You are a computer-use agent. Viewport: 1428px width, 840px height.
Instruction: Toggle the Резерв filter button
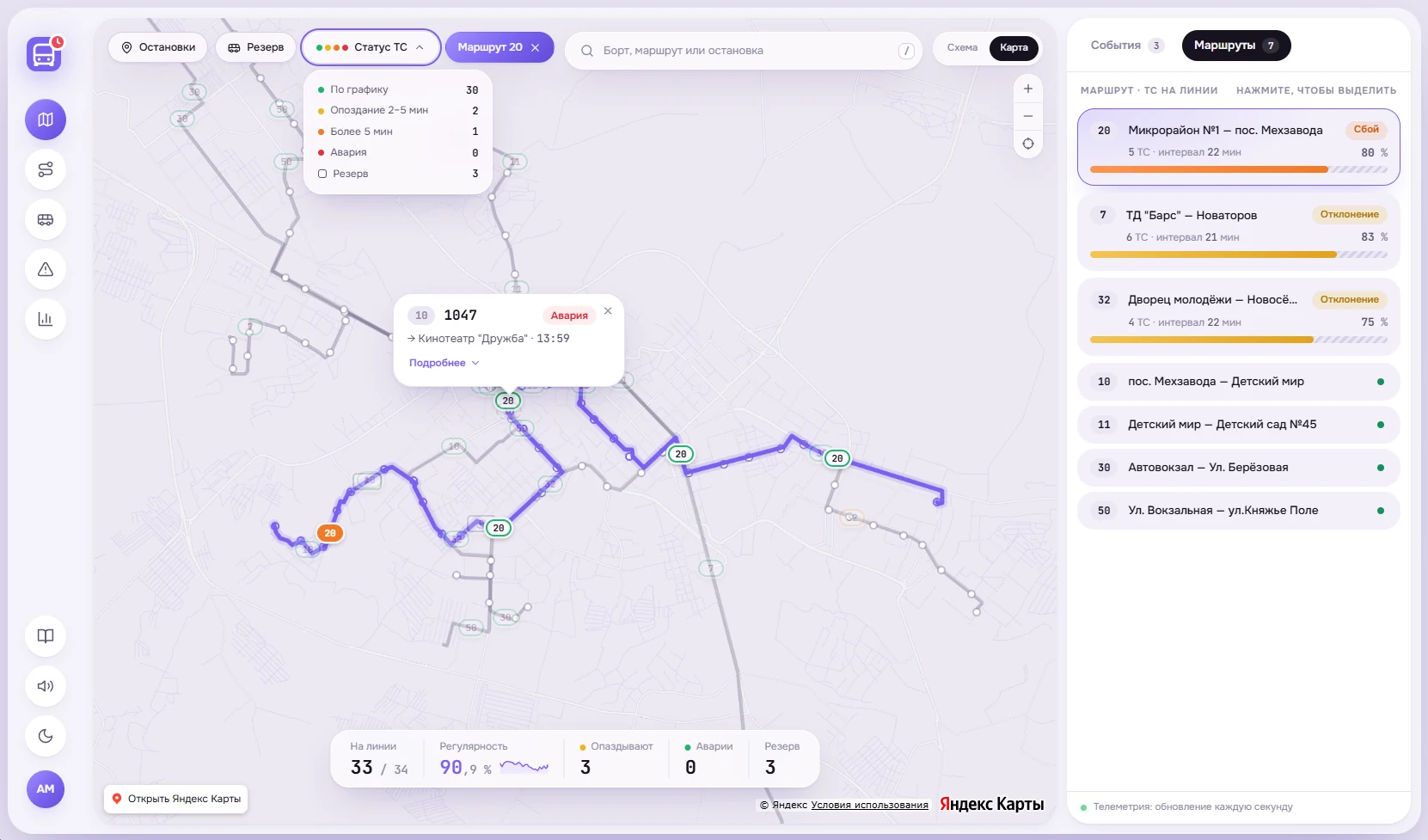click(255, 47)
